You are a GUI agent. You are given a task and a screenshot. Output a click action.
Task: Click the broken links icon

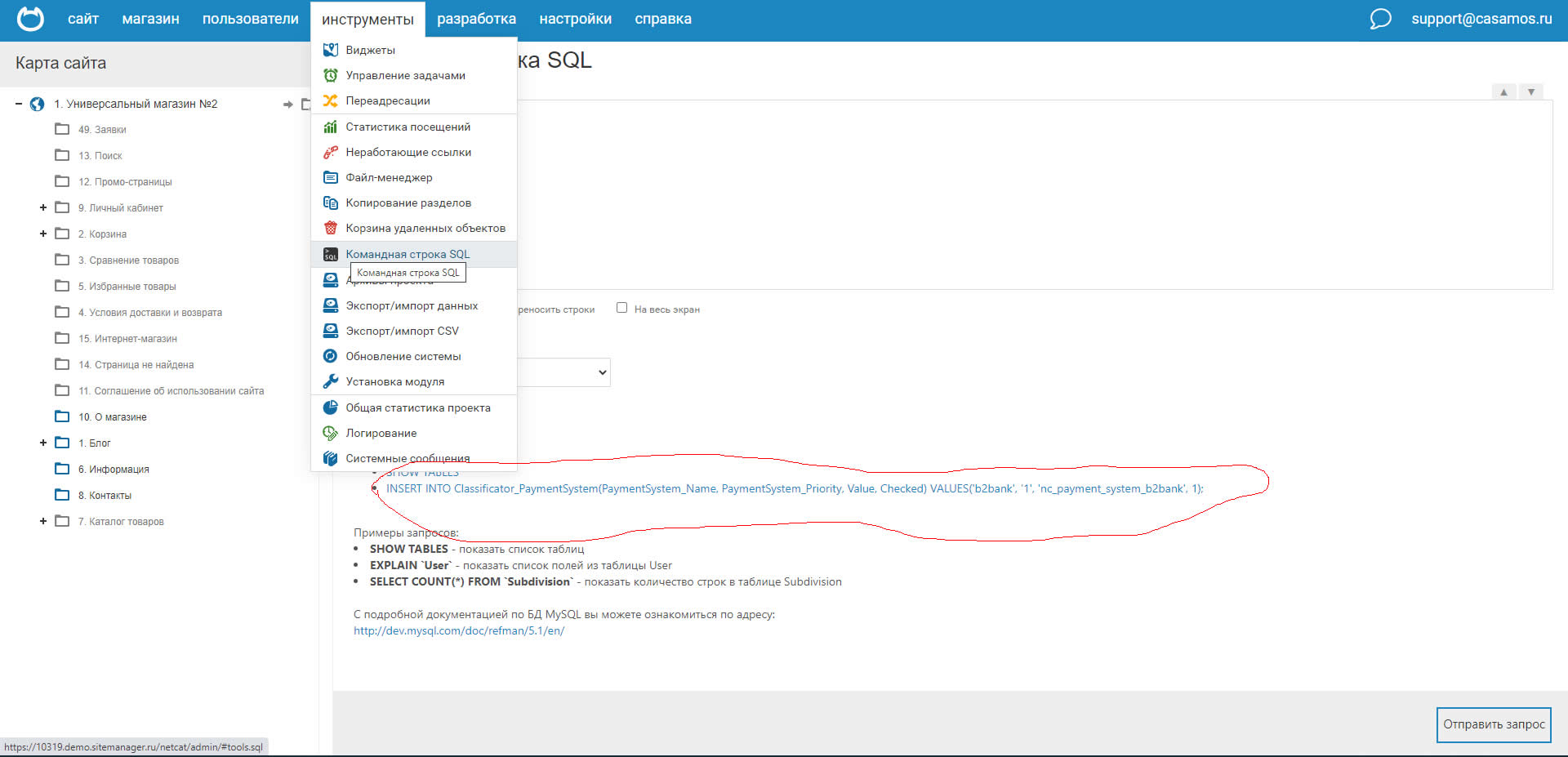330,152
